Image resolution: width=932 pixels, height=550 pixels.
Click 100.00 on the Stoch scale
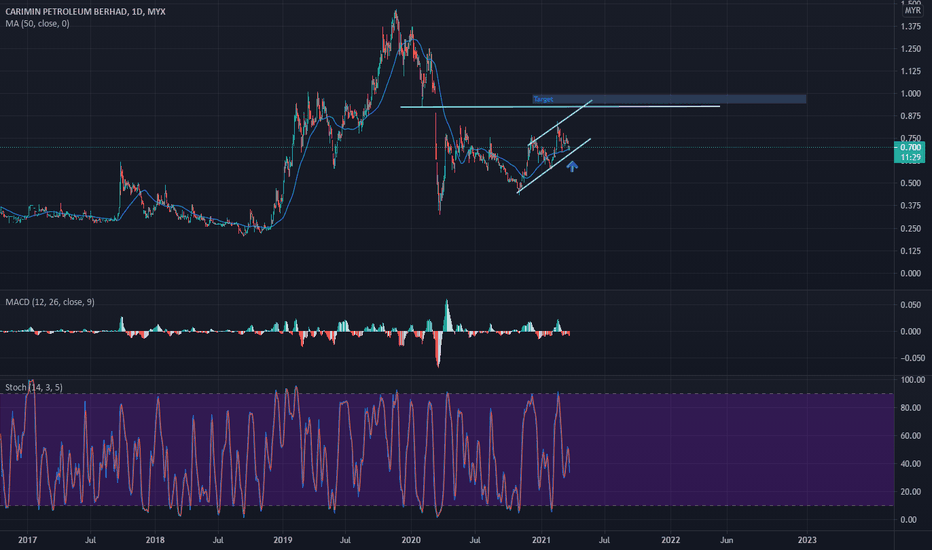[912, 379]
